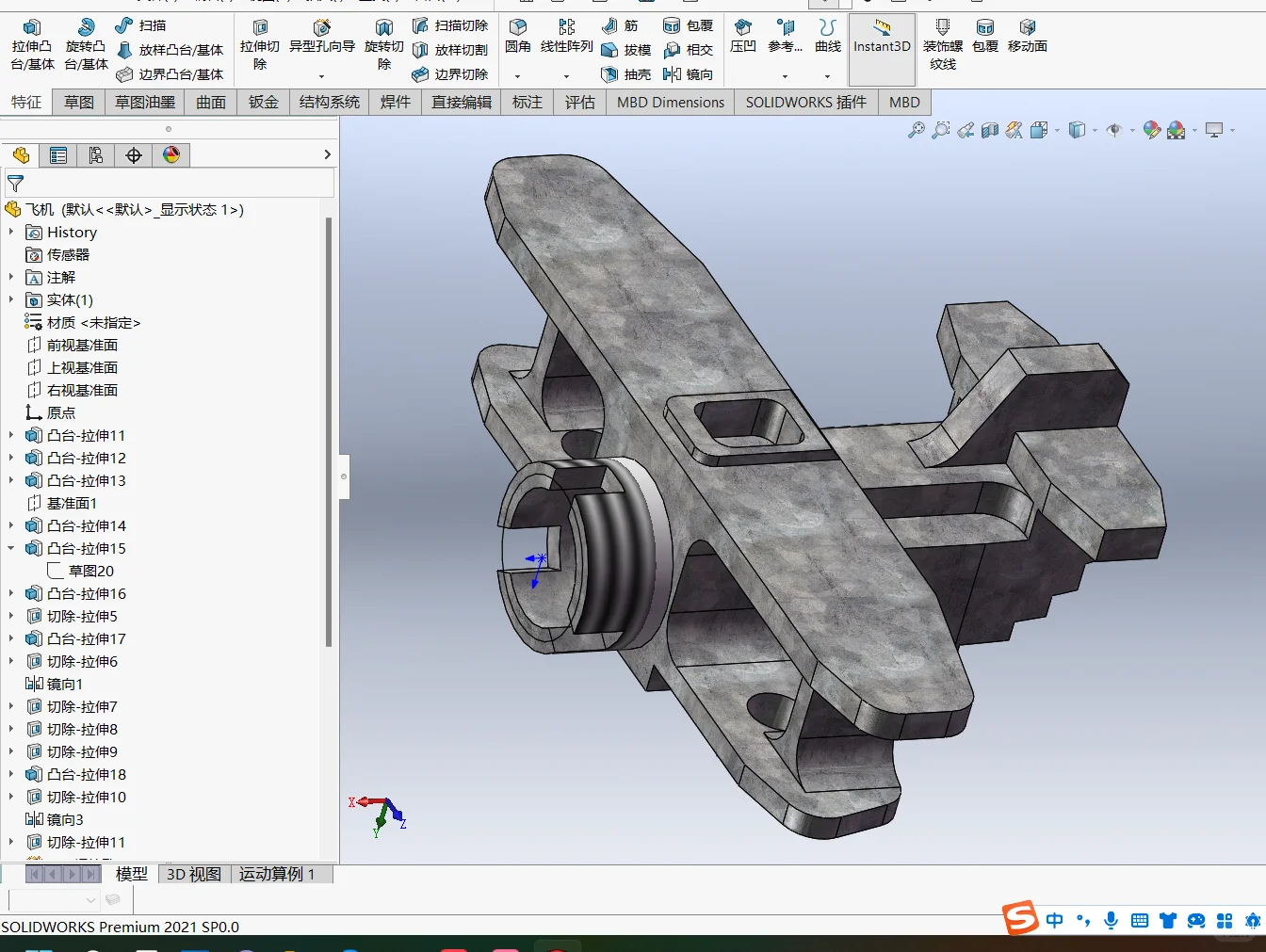Switch to the 草图 ribbon tab

[79, 102]
